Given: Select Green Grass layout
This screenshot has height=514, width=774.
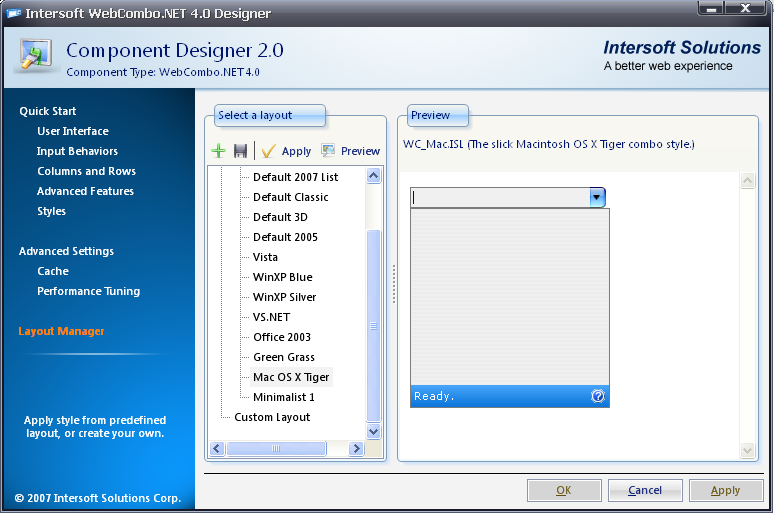Looking at the screenshot, I should pyautogui.click(x=284, y=357).
